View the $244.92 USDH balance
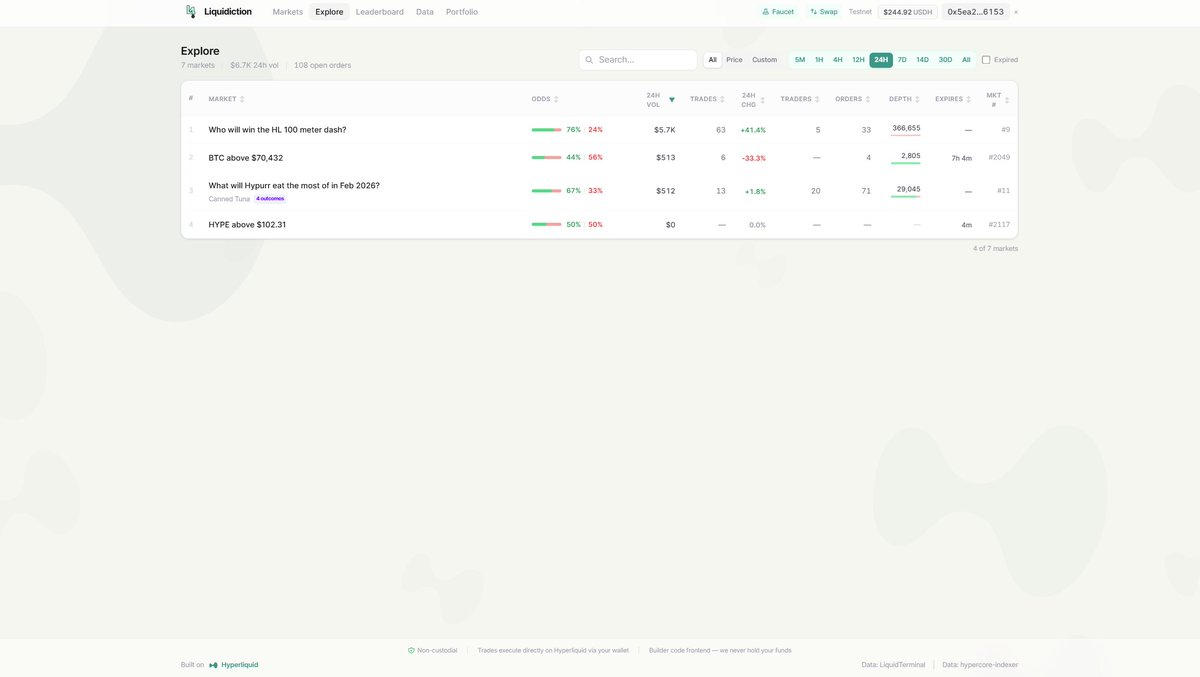Image resolution: width=1200 pixels, height=677 pixels. tap(908, 12)
